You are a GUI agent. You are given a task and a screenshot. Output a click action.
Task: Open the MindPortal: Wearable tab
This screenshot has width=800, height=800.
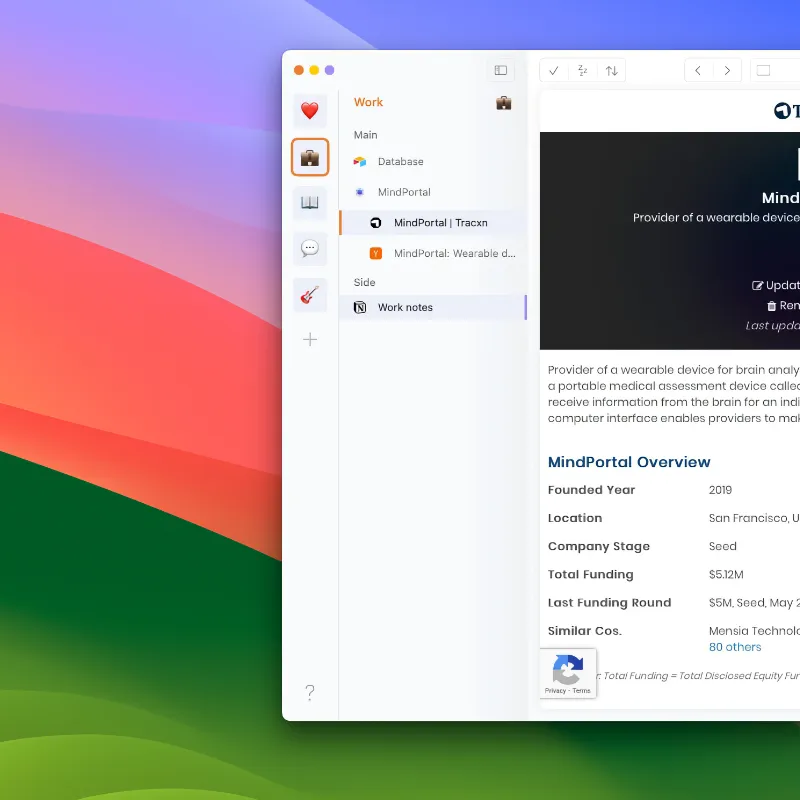click(454, 254)
